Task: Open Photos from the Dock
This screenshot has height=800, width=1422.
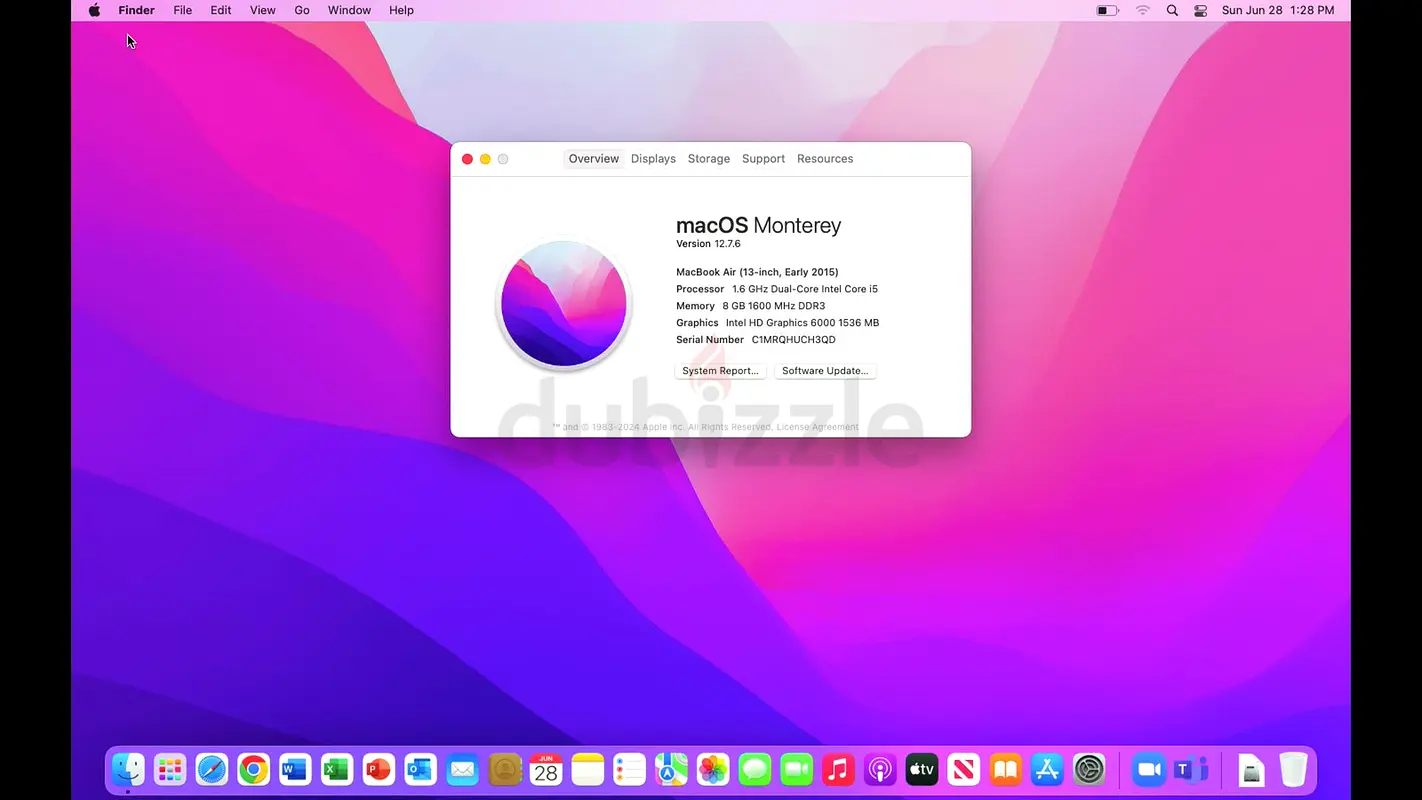Action: [x=713, y=769]
